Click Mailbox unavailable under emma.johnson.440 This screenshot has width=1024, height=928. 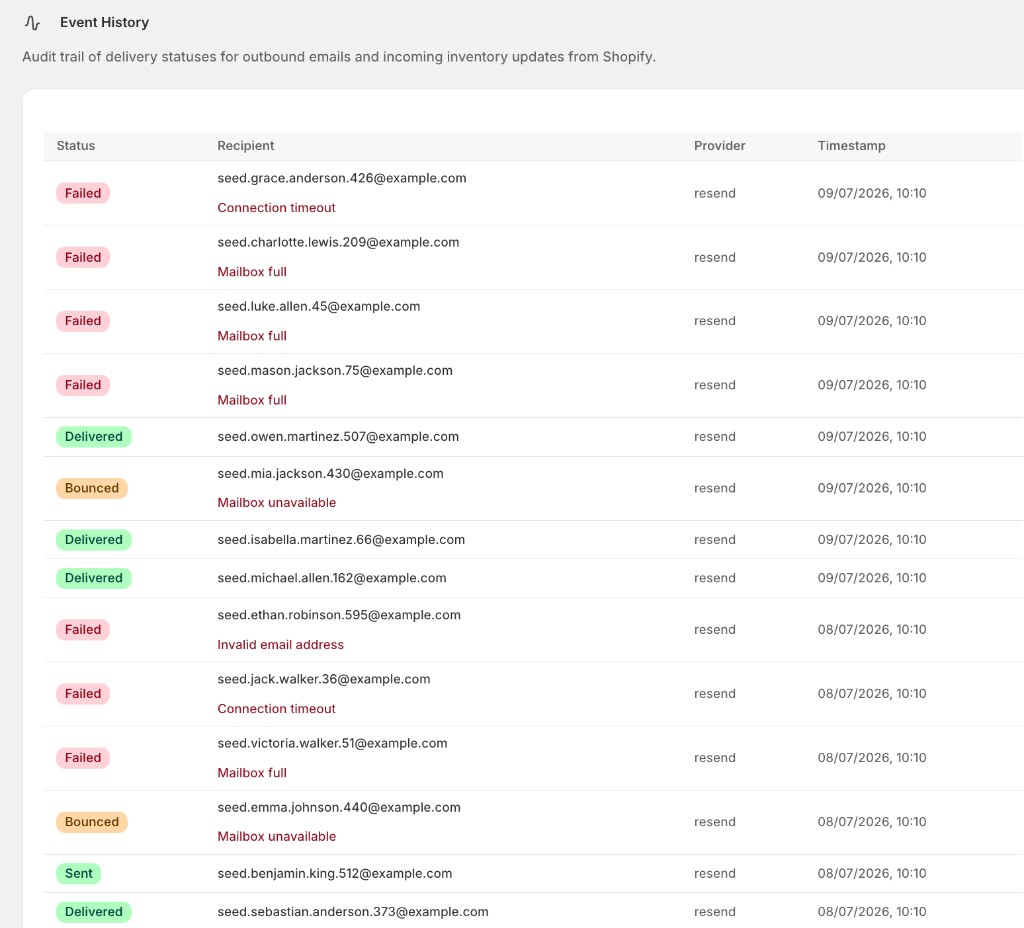[x=277, y=837]
